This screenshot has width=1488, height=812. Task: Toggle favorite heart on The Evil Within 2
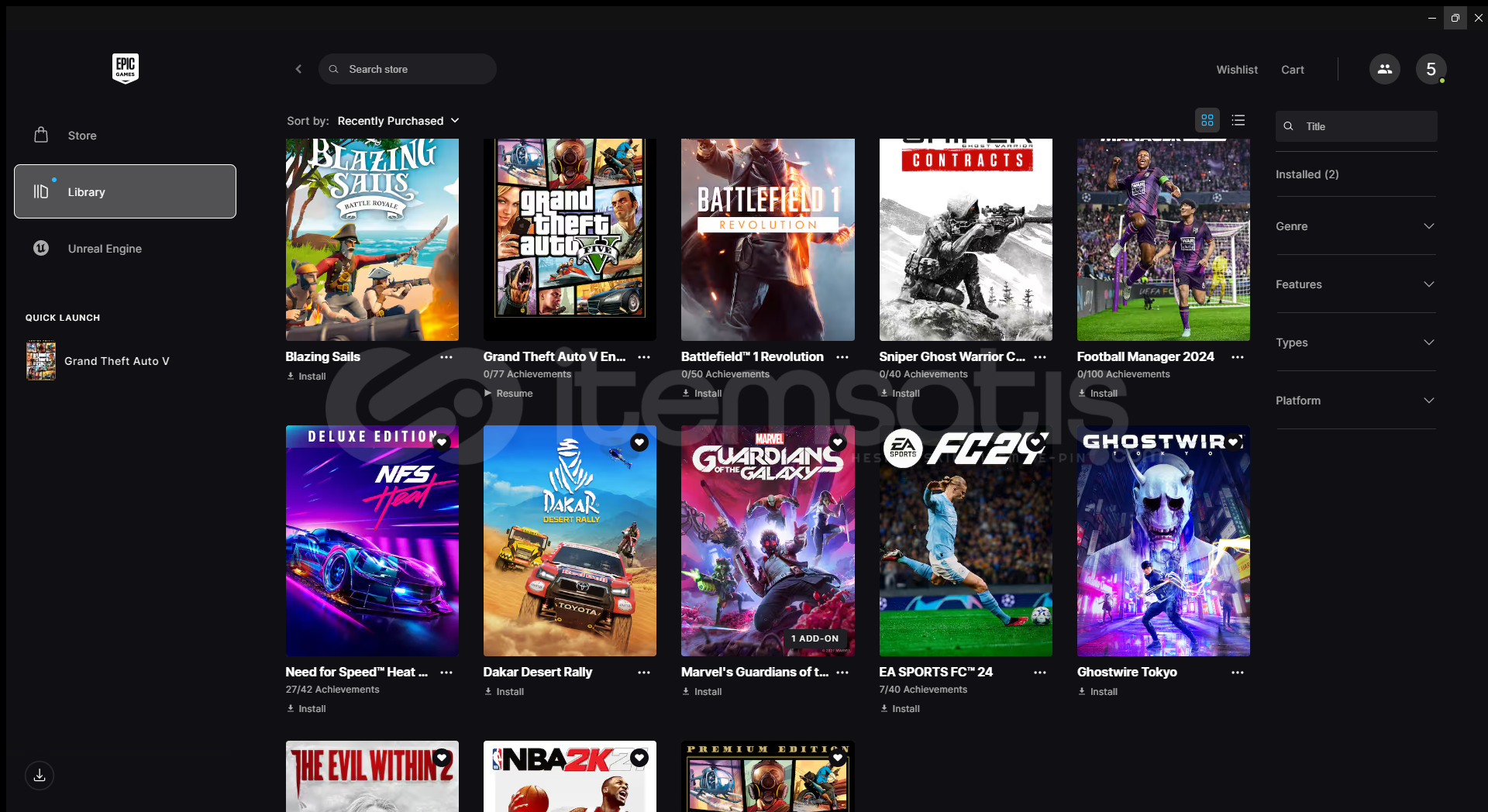pyautogui.click(x=442, y=758)
